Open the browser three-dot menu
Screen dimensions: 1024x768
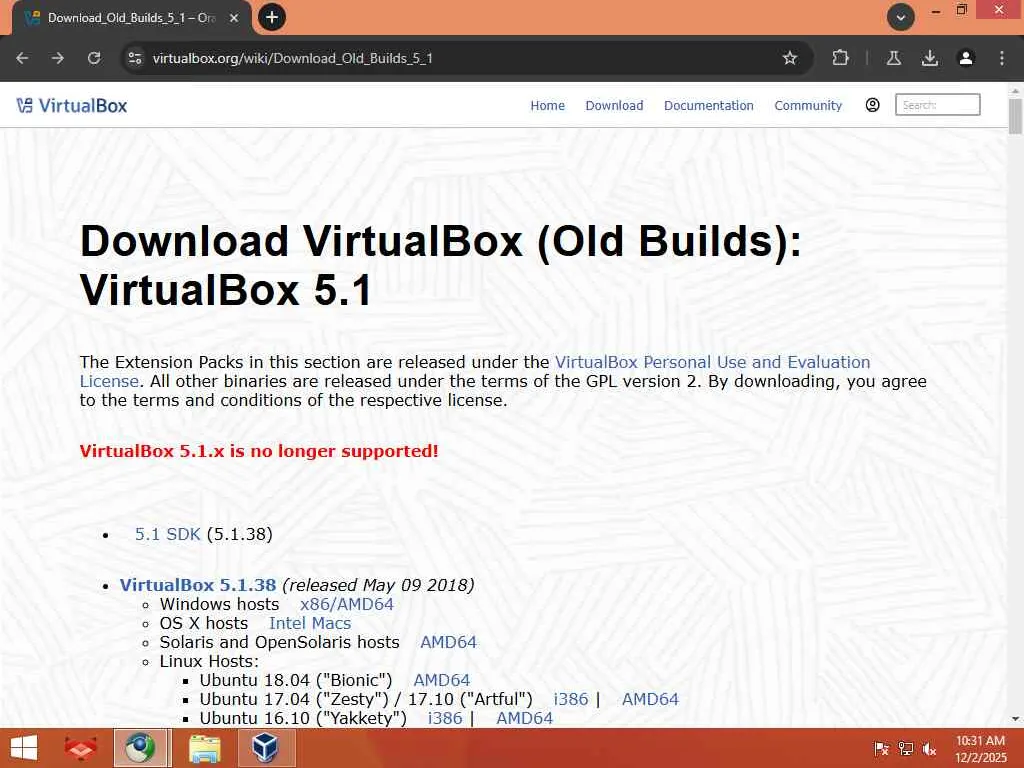click(x=1002, y=58)
